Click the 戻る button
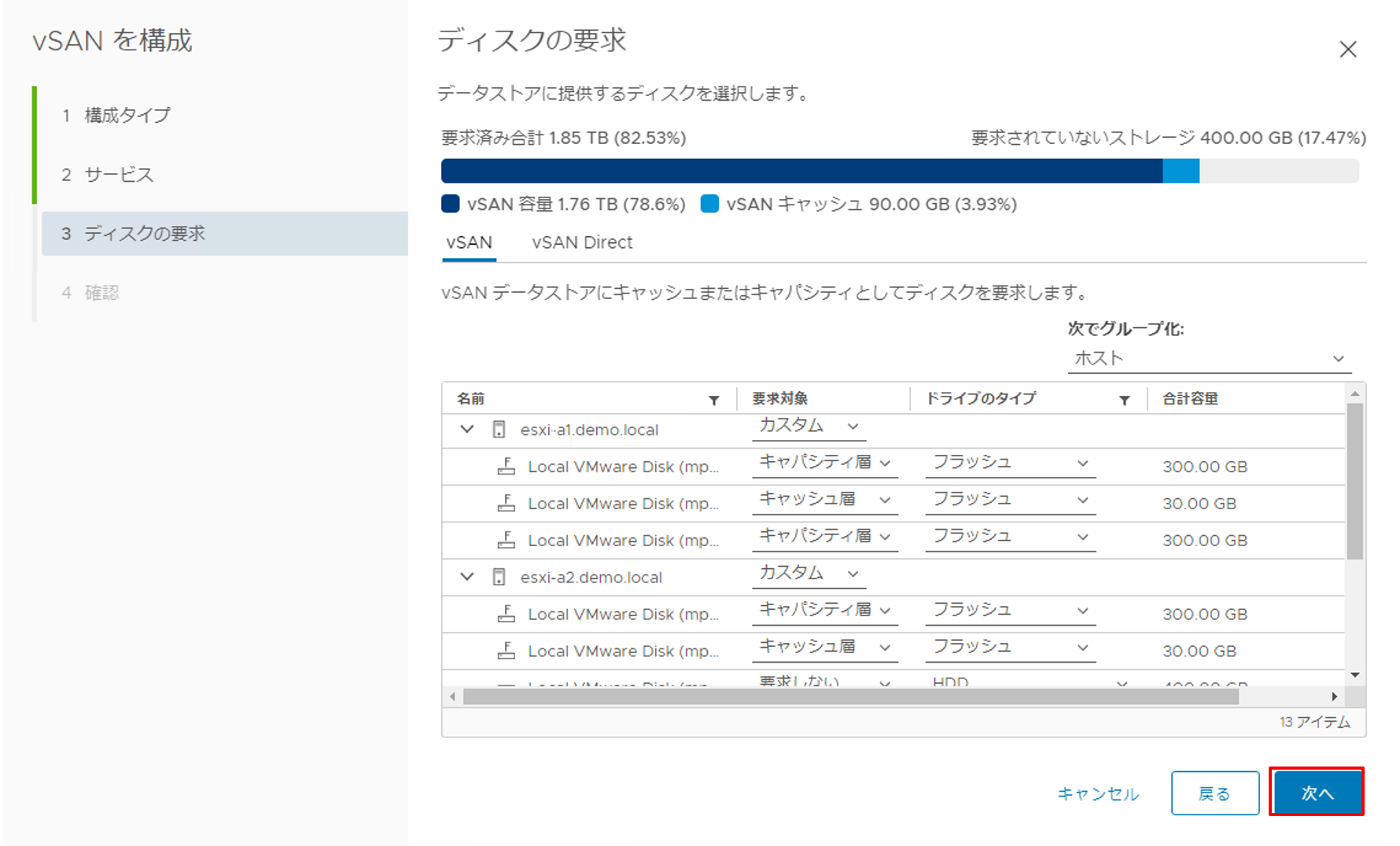Image resolution: width=1400 pixels, height=846 pixels. point(1214,792)
